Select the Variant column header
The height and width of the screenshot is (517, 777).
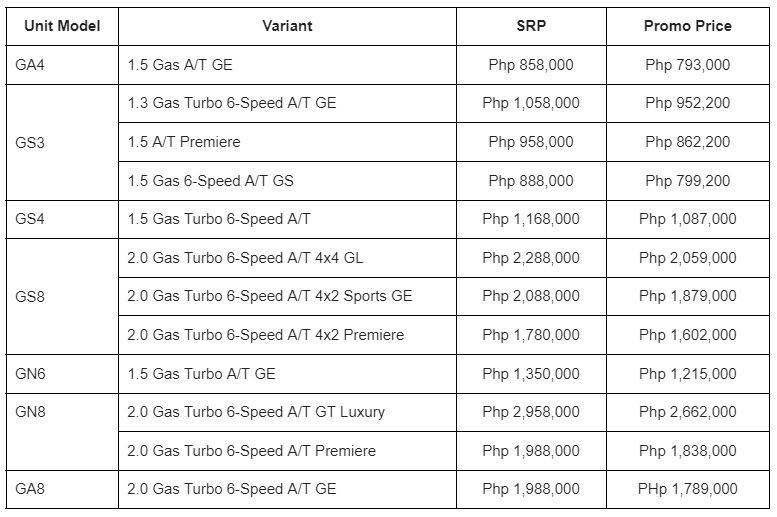click(287, 26)
